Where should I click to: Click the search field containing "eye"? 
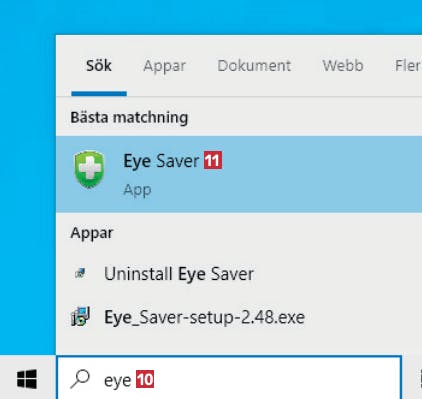click(229, 378)
